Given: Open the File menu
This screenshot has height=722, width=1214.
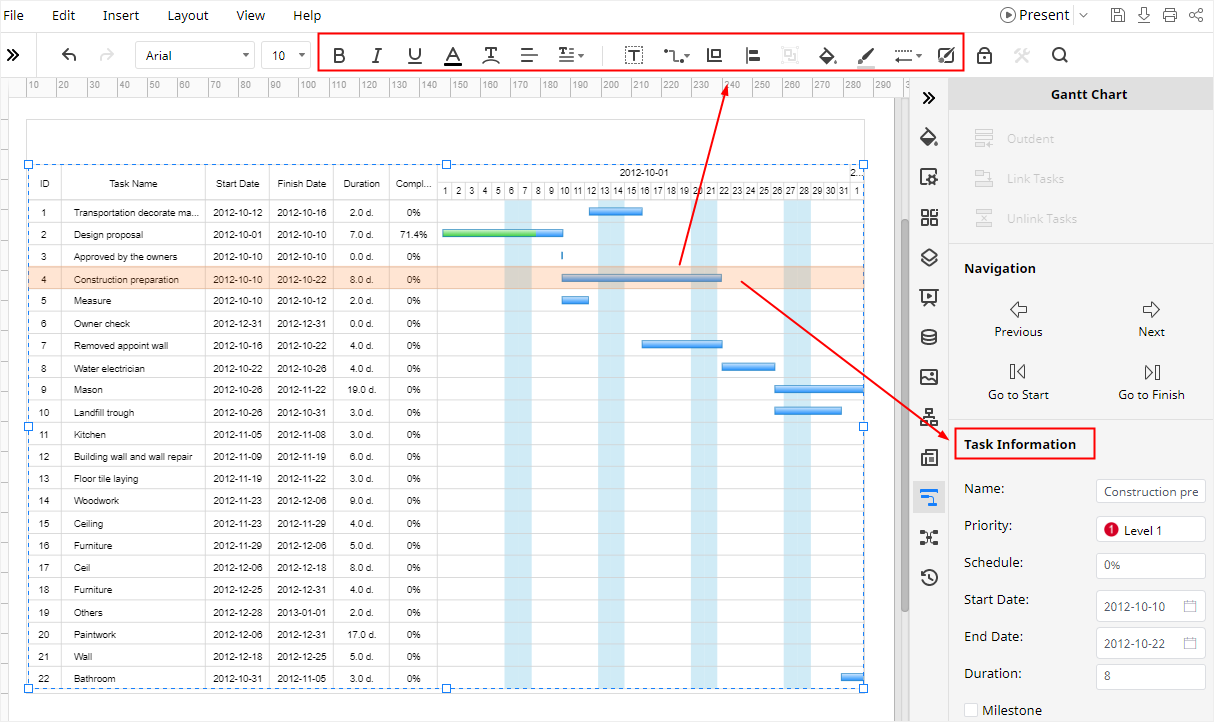Looking at the screenshot, I should click(x=14, y=15).
